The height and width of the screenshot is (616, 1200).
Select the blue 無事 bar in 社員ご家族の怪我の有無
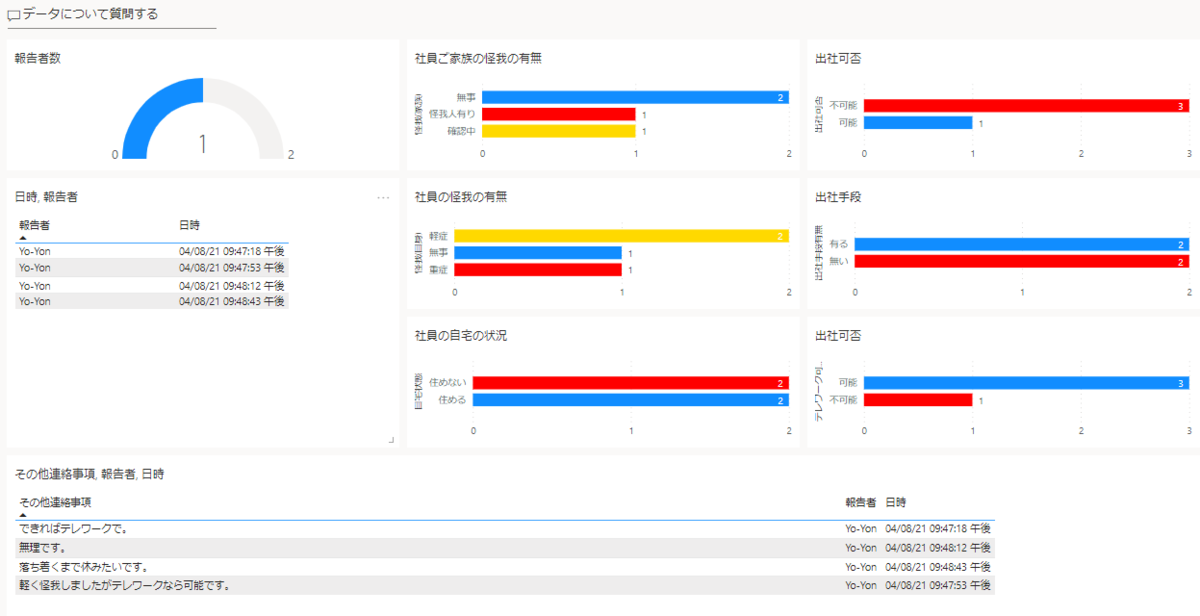tap(635, 97)
